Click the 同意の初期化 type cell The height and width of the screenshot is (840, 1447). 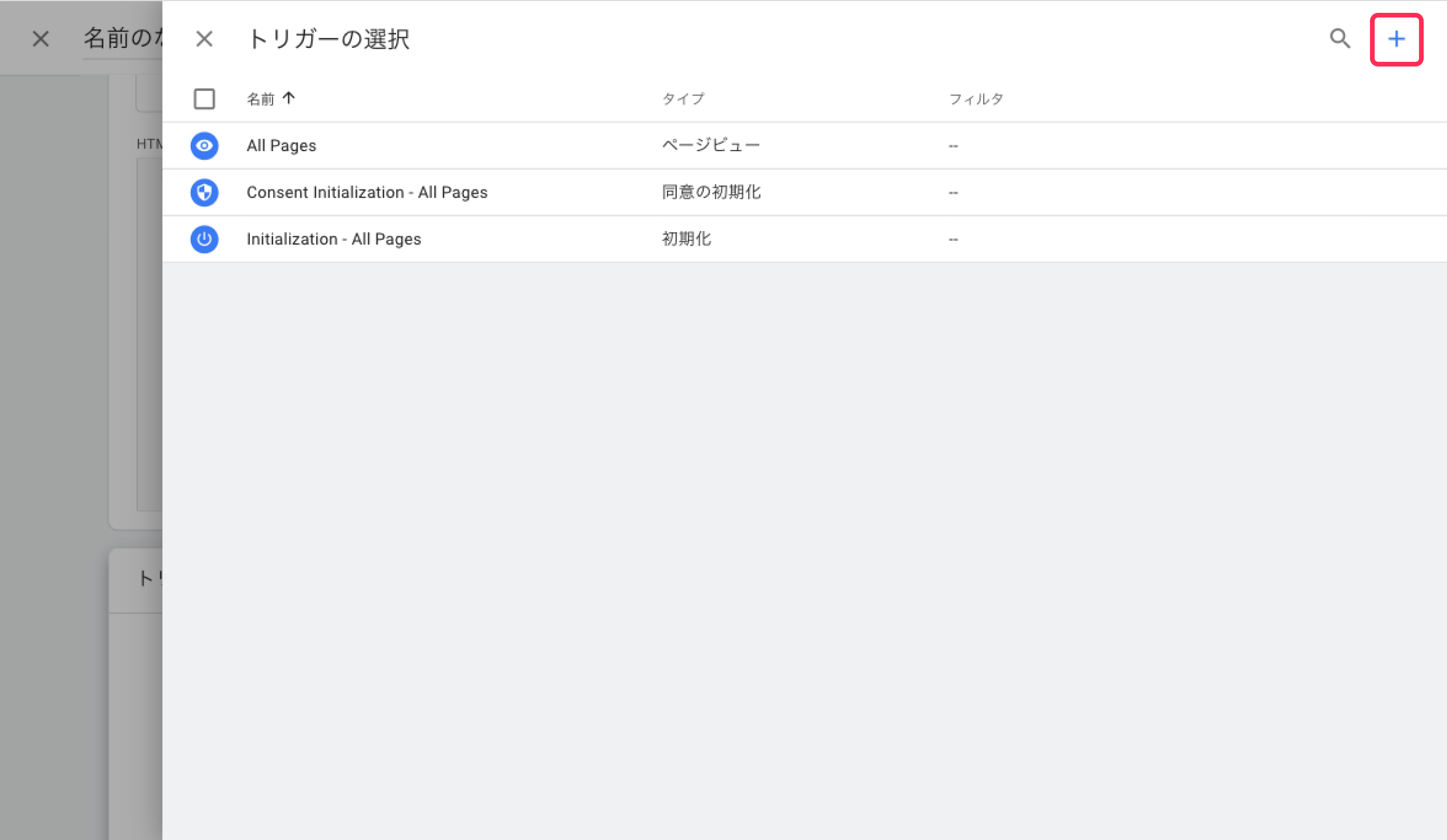pos(711,192)
